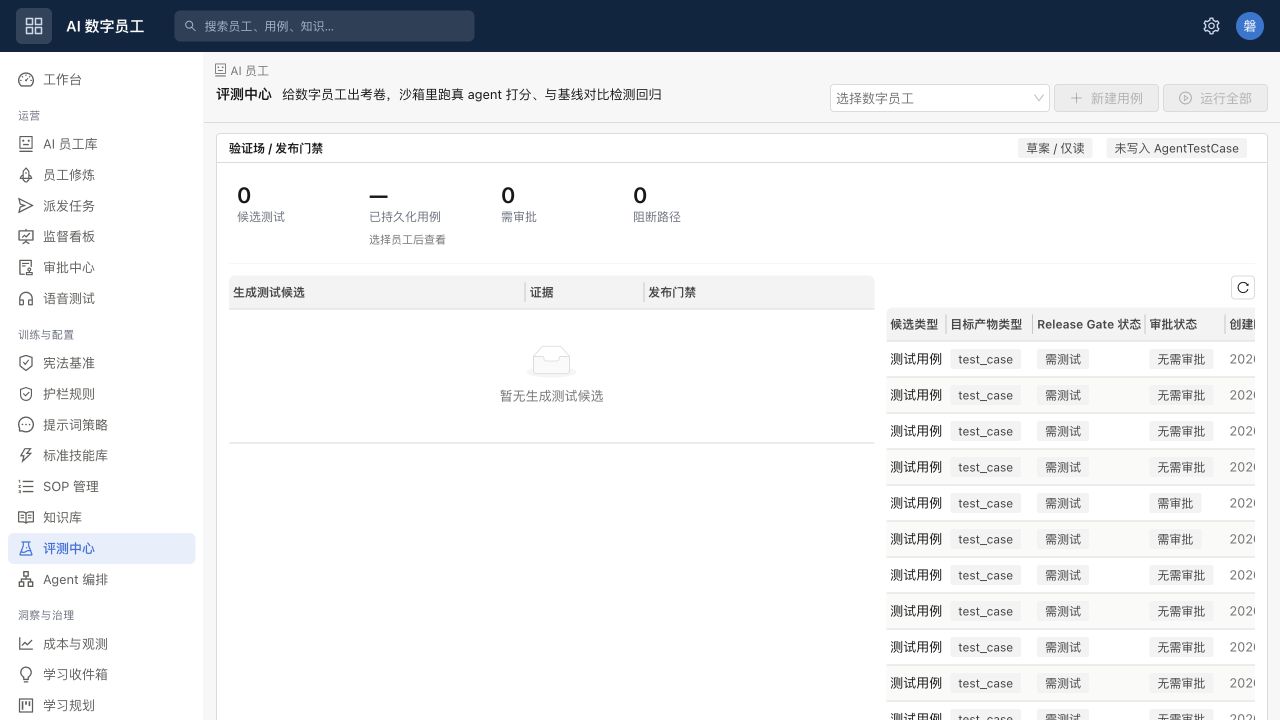
Task: Go to SOP 管理 menu item
Action: coord(102,487)
